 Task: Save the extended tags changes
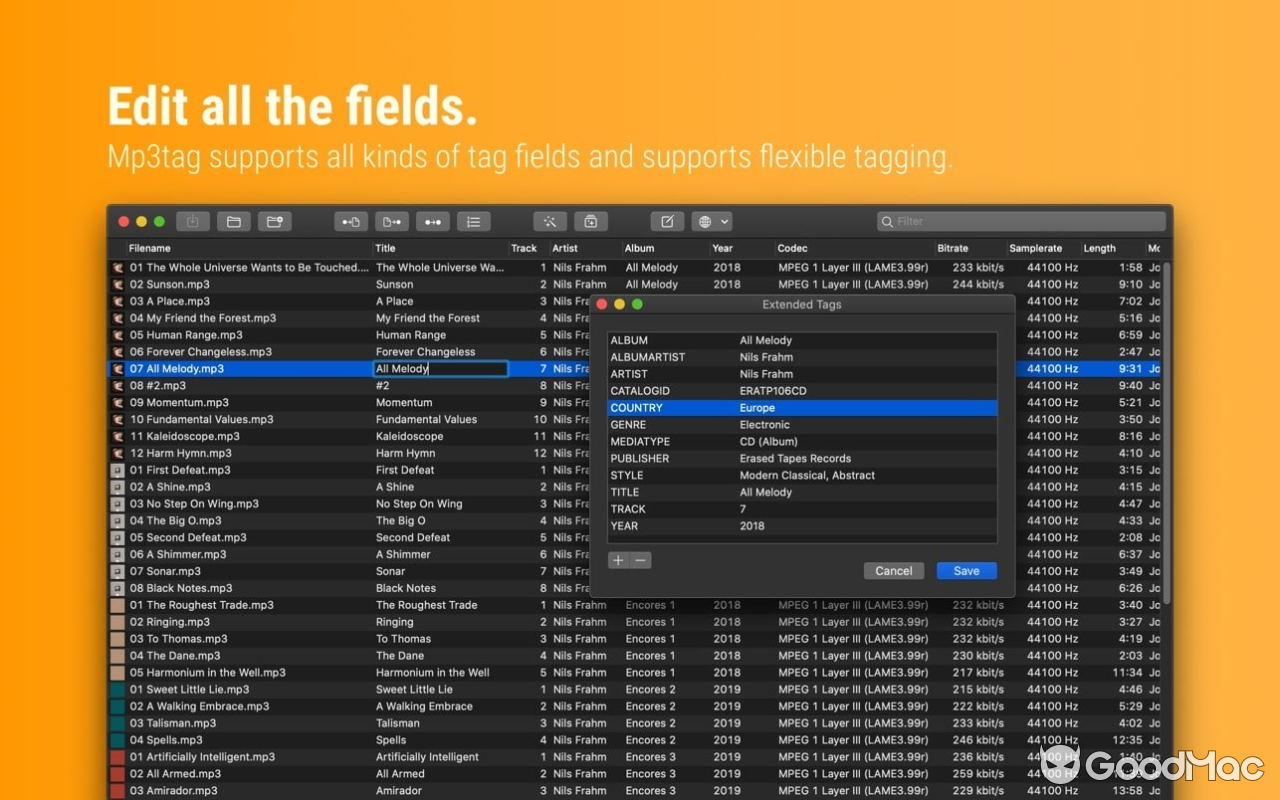(965, 570)
